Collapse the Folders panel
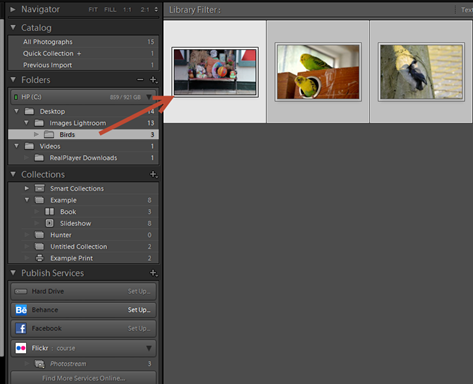The height and width of the screenshot is (384, 473). (13, 80)
